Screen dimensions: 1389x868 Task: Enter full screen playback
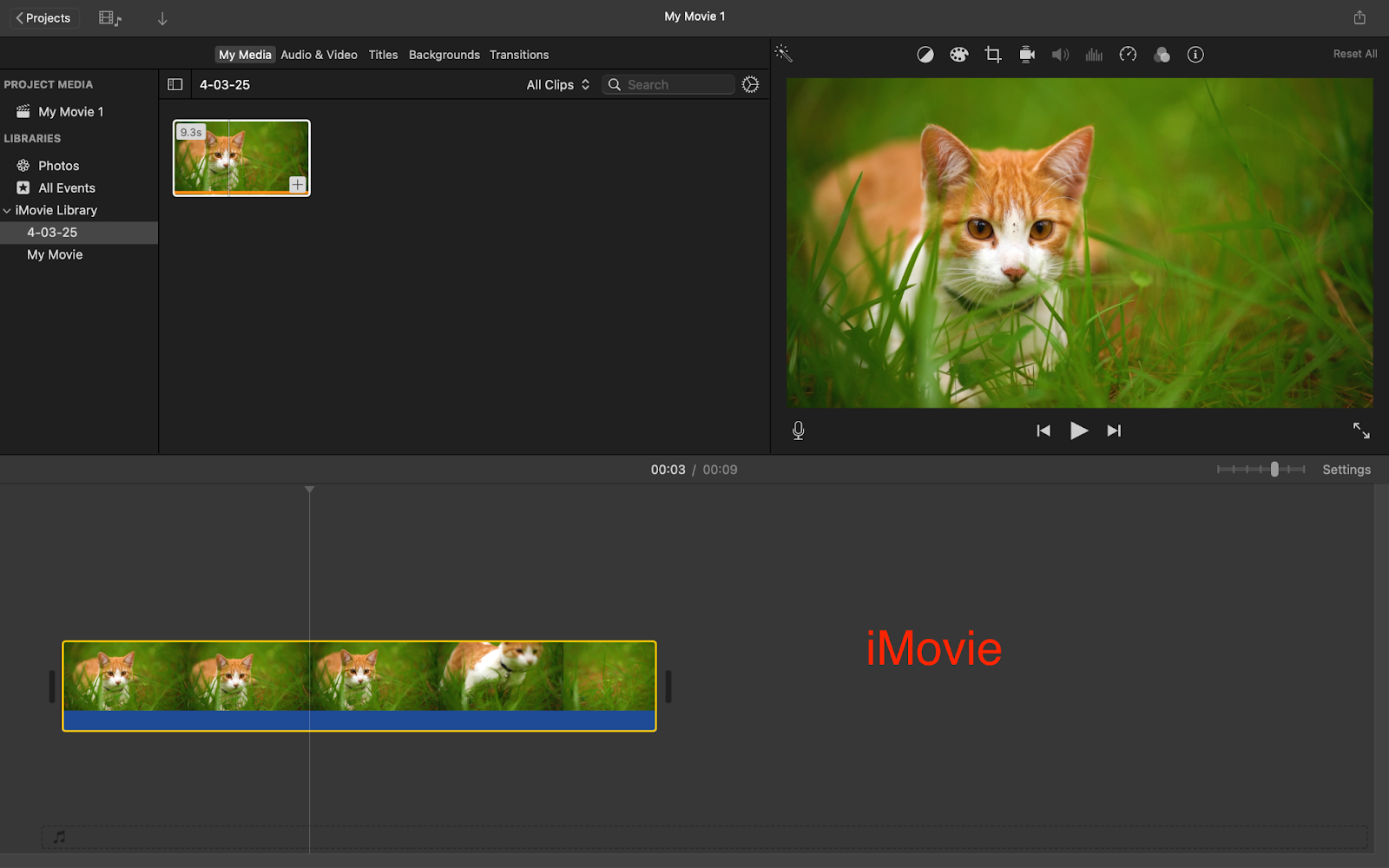1361,431
